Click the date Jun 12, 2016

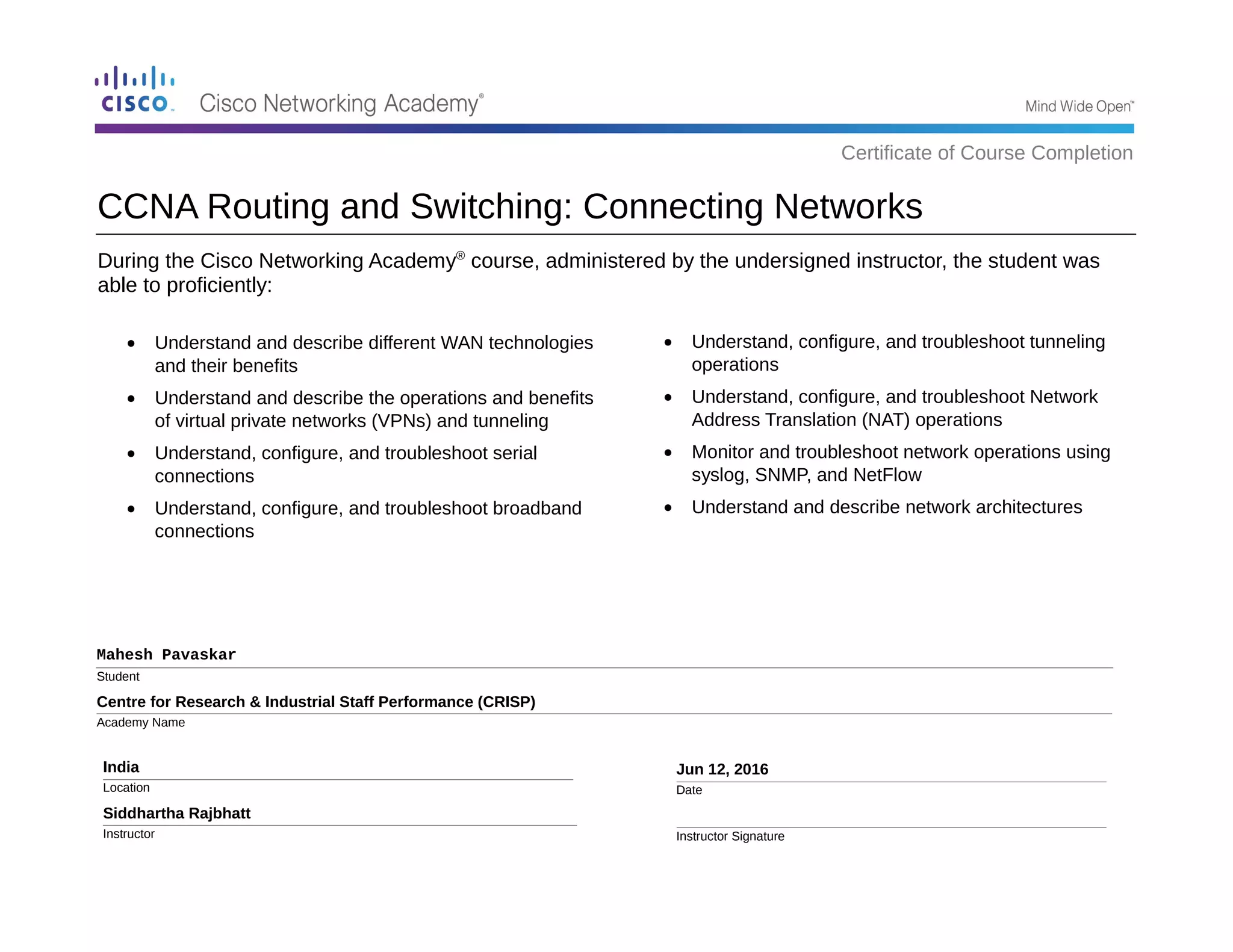point(722,769)
